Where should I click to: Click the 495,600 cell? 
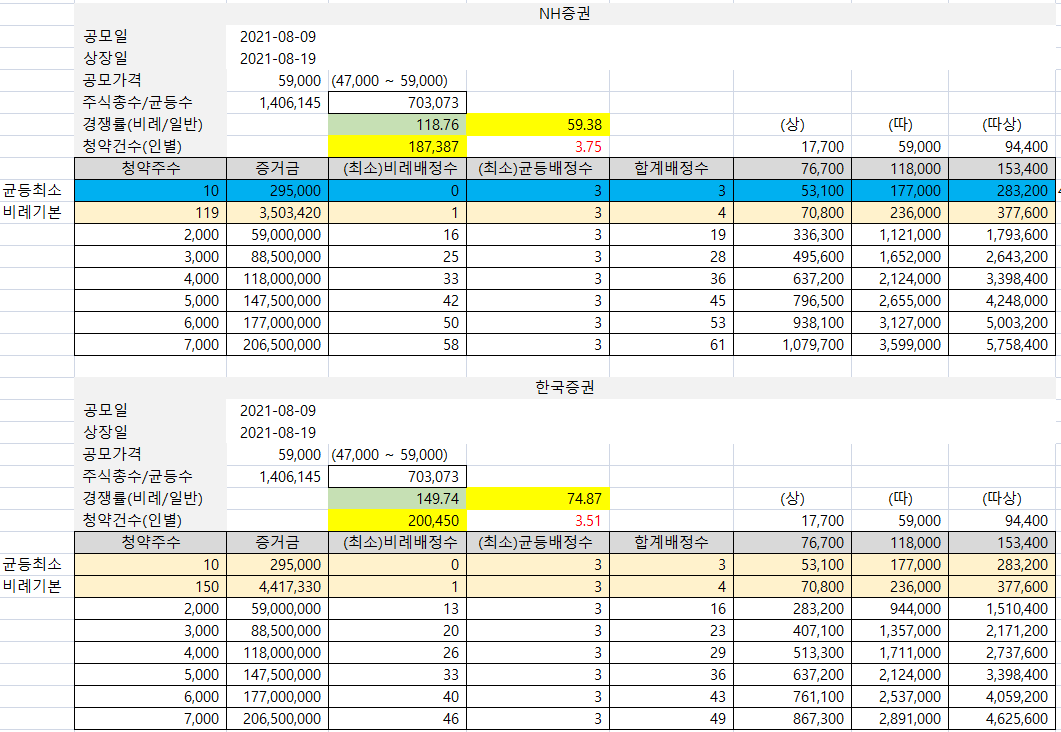click(792, 257)
